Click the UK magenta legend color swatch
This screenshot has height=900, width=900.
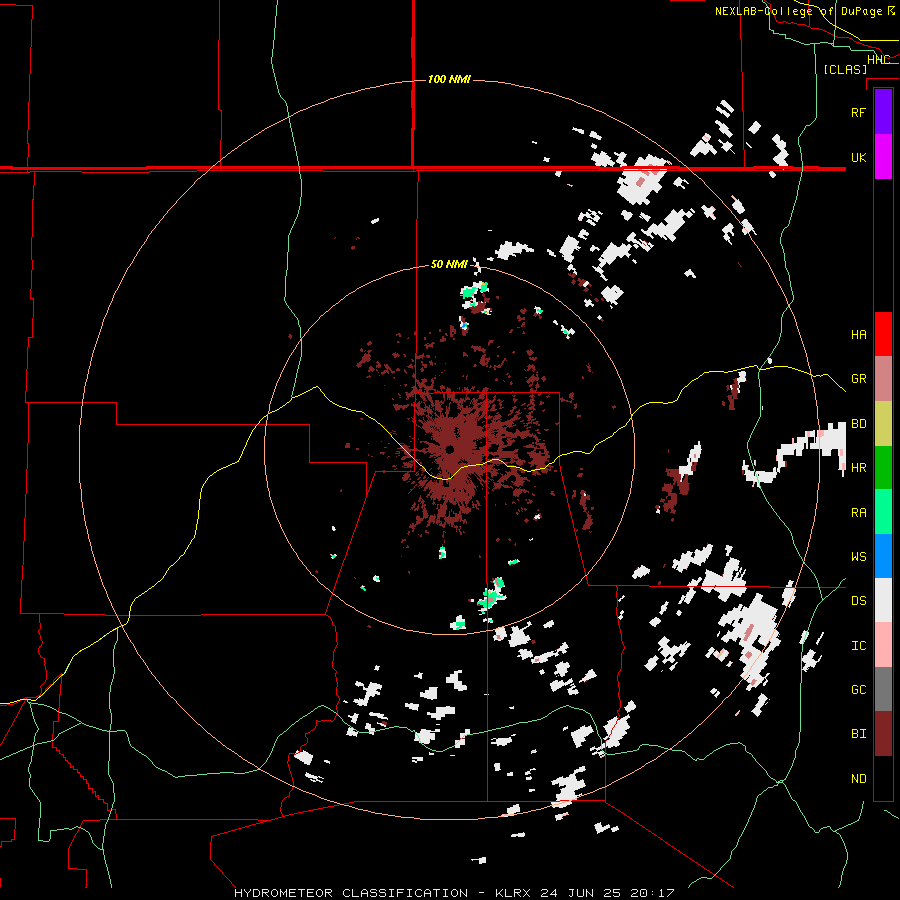[x=883, y=157]
